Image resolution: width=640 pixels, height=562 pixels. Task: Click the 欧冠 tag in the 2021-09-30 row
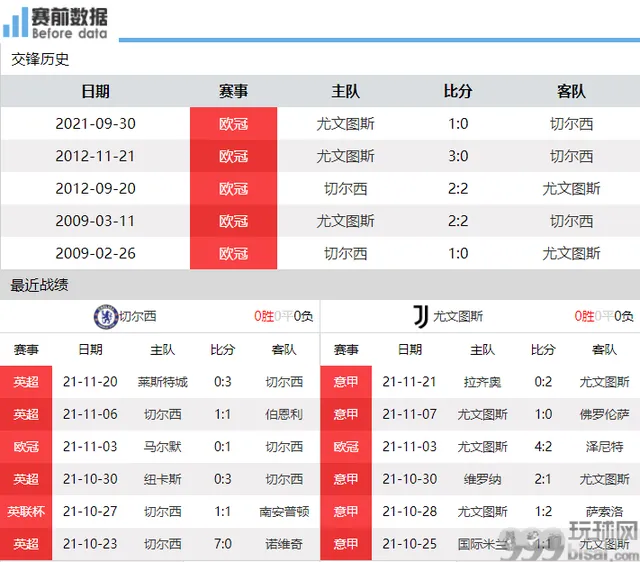click(233, 124)
